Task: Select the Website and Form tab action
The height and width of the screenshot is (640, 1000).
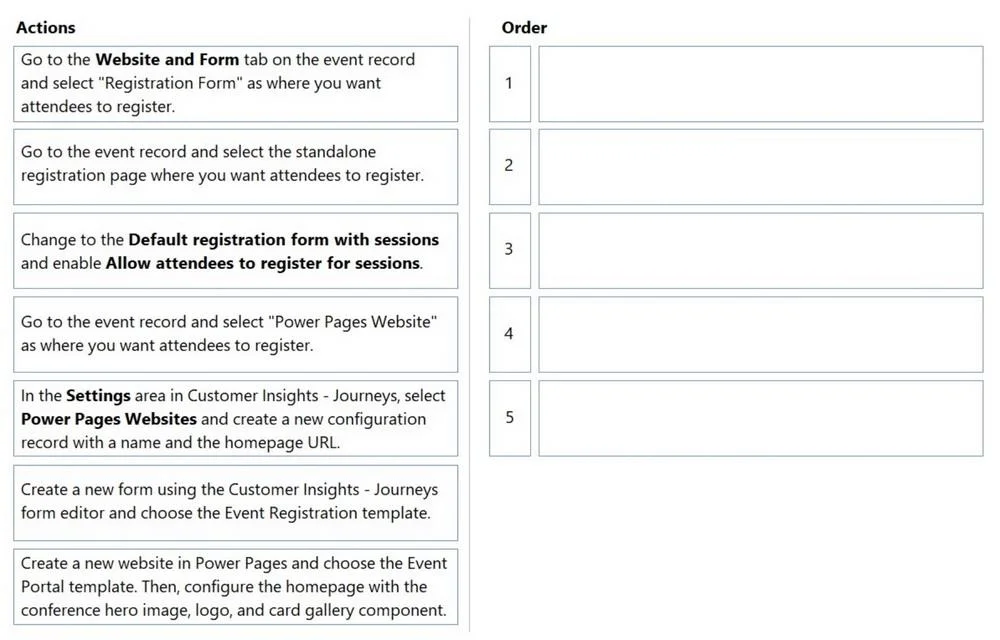Action: (235, 84)
